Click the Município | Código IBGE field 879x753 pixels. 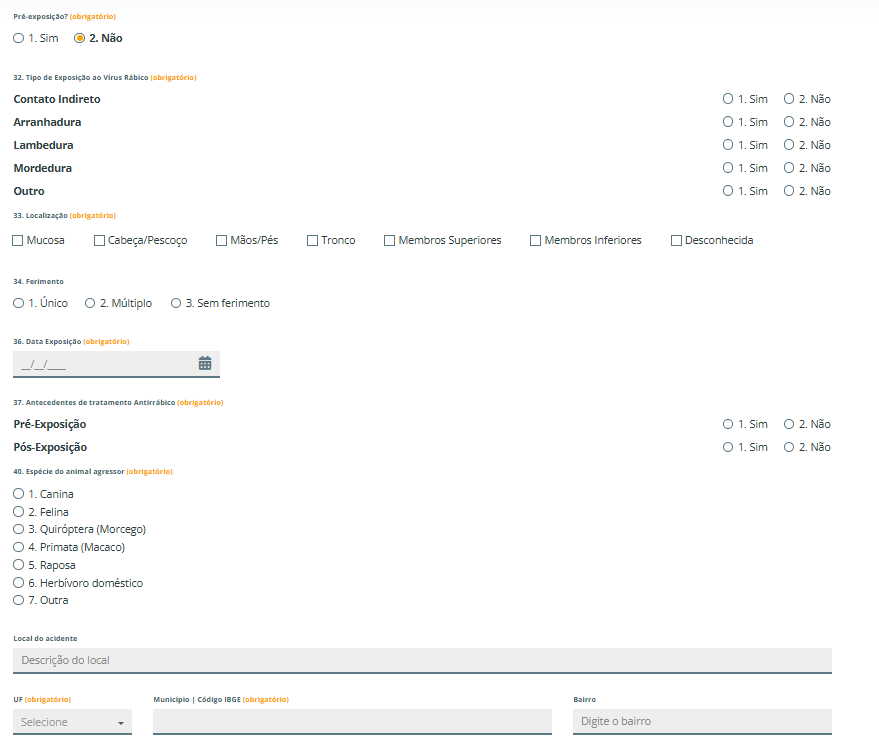point(352,722)
